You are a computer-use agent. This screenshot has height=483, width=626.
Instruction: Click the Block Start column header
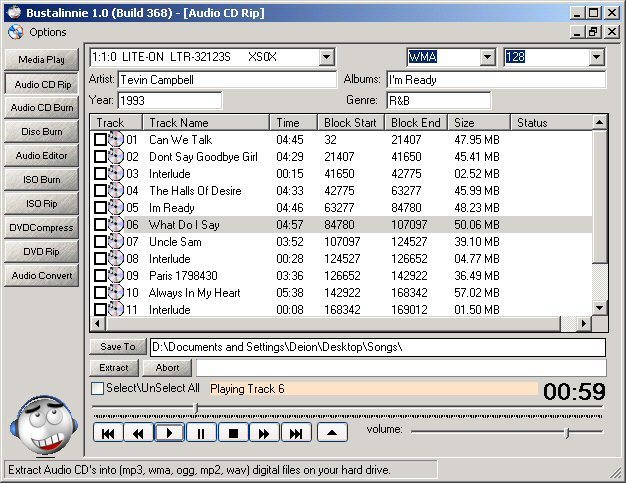click(x=351, y=123)
